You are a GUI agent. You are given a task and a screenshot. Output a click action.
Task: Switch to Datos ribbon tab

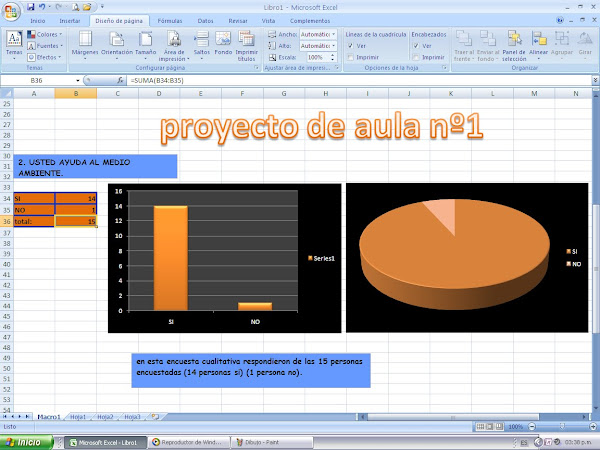point(205,21)
